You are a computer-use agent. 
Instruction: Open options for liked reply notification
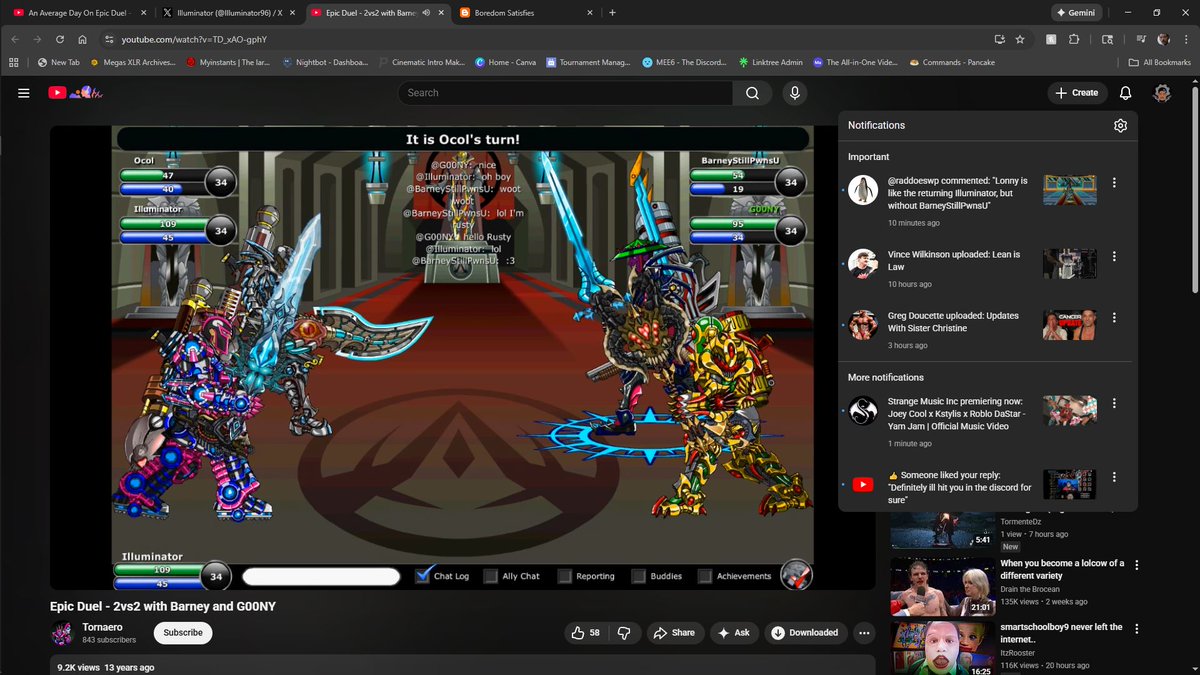coord(1114,477)
